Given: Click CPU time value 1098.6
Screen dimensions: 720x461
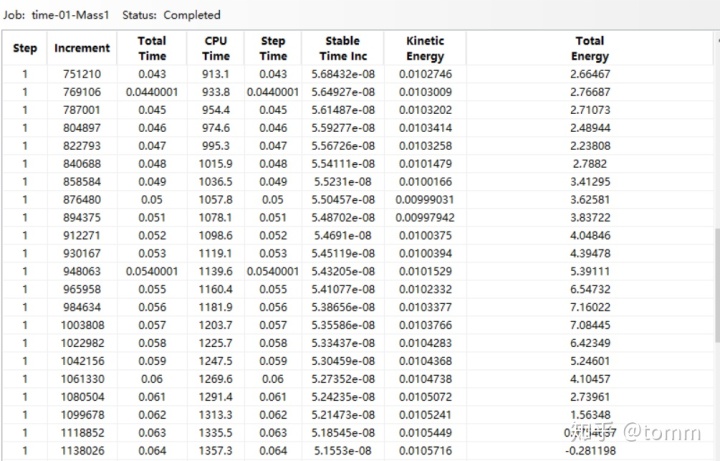Looking at the screenshot, I should point(216,235).
